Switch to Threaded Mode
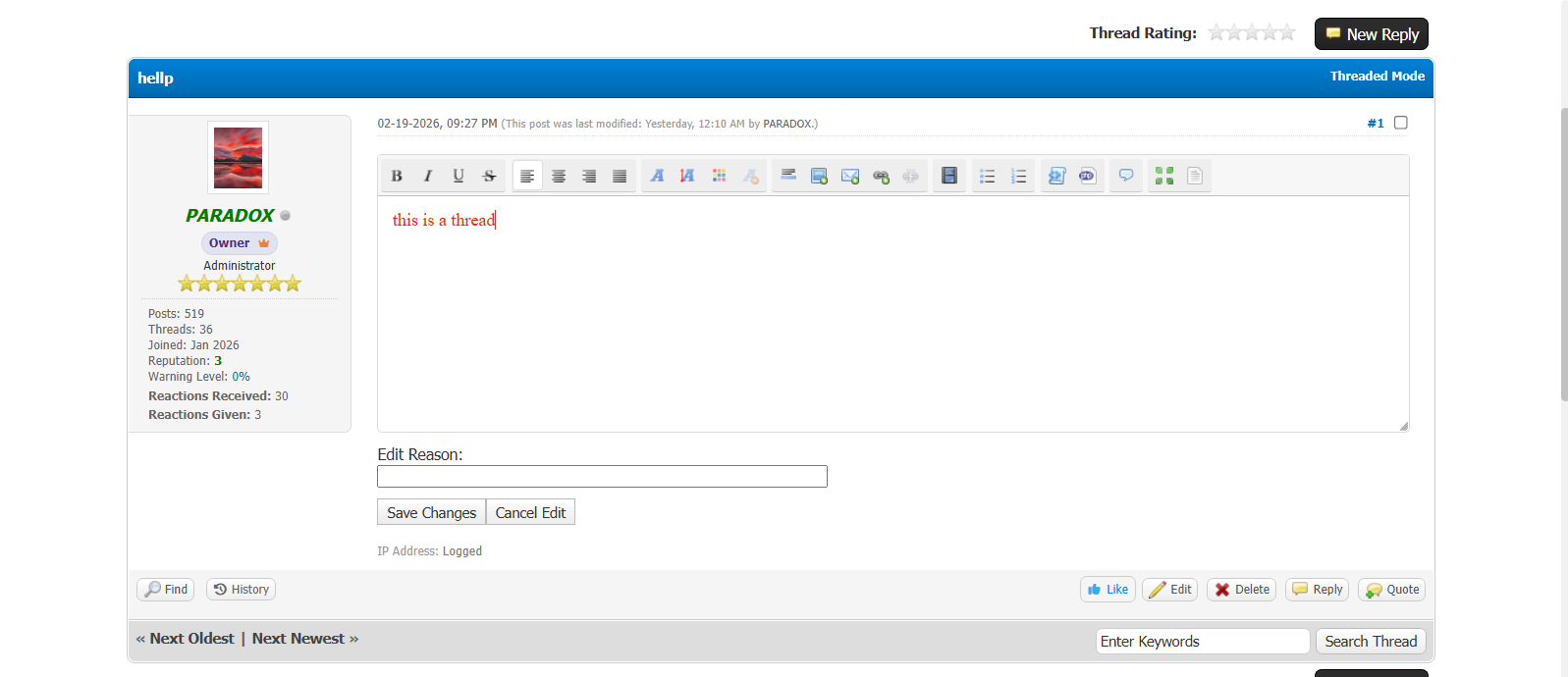Image resolution: width=1568 pixels, height=677 pixels. pos(1377,77)
